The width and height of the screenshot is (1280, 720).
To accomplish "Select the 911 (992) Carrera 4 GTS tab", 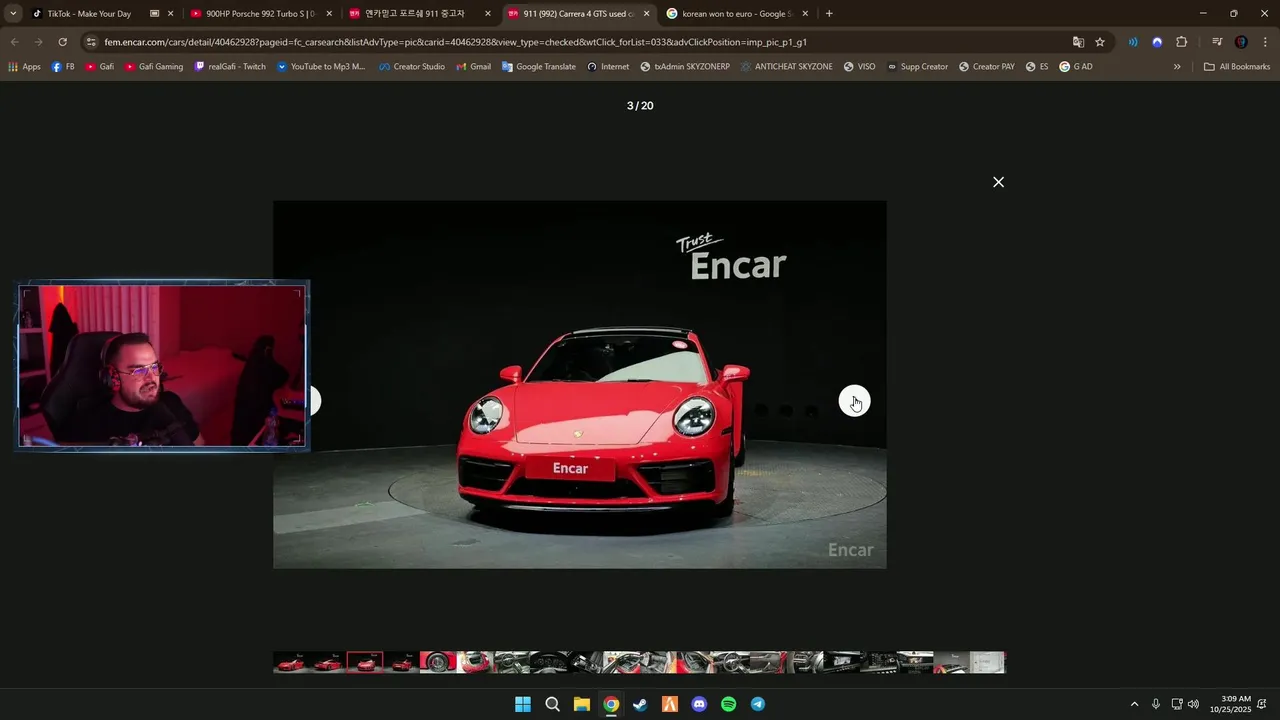I will click(578, 14).
